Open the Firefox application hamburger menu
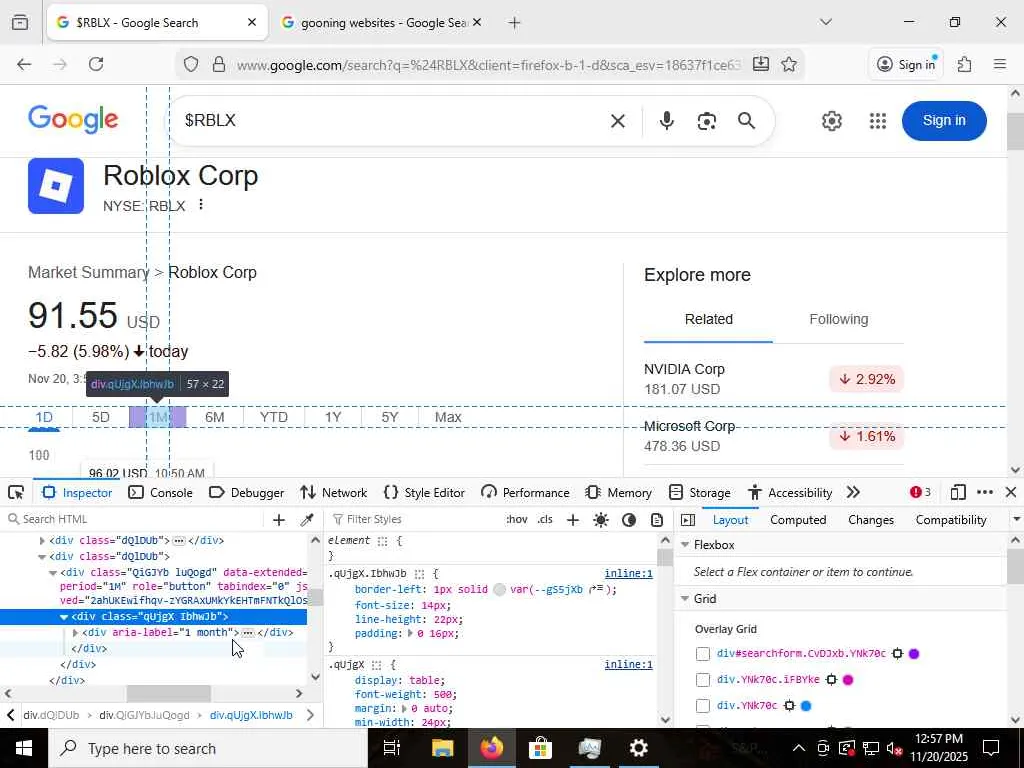The image size is (1024, 768). point(999,64)
